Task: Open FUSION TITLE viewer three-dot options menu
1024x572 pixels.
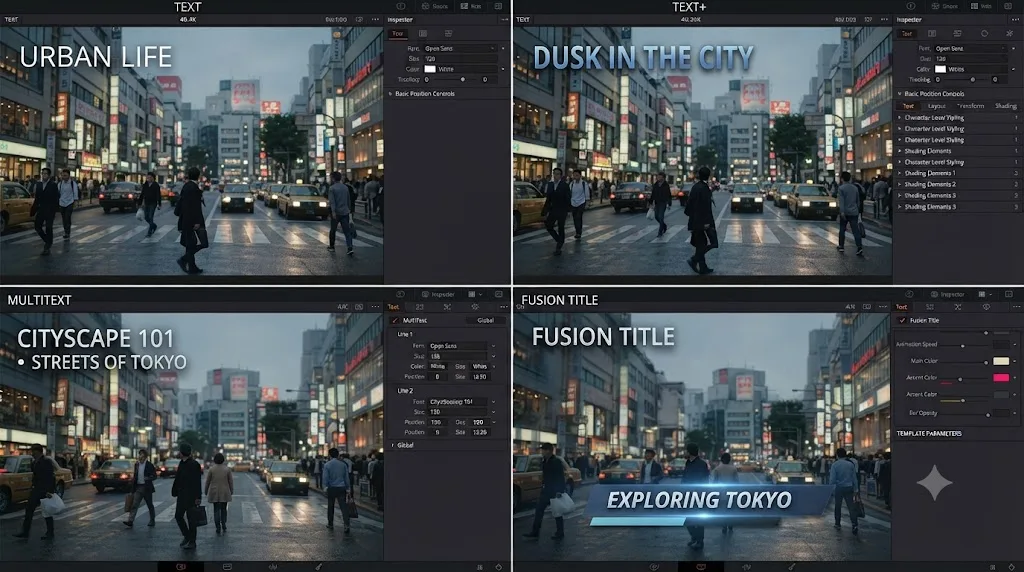Action: tap(883, 307)
